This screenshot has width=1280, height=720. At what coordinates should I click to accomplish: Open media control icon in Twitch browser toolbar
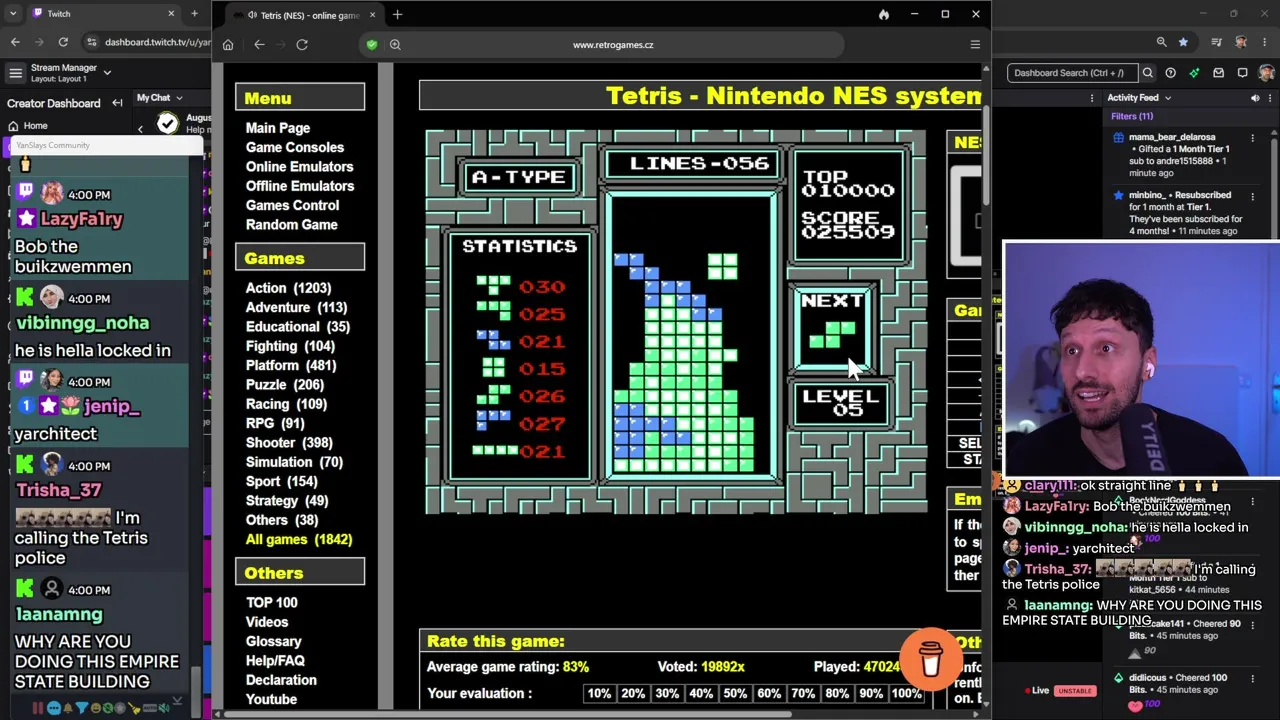1216,42
